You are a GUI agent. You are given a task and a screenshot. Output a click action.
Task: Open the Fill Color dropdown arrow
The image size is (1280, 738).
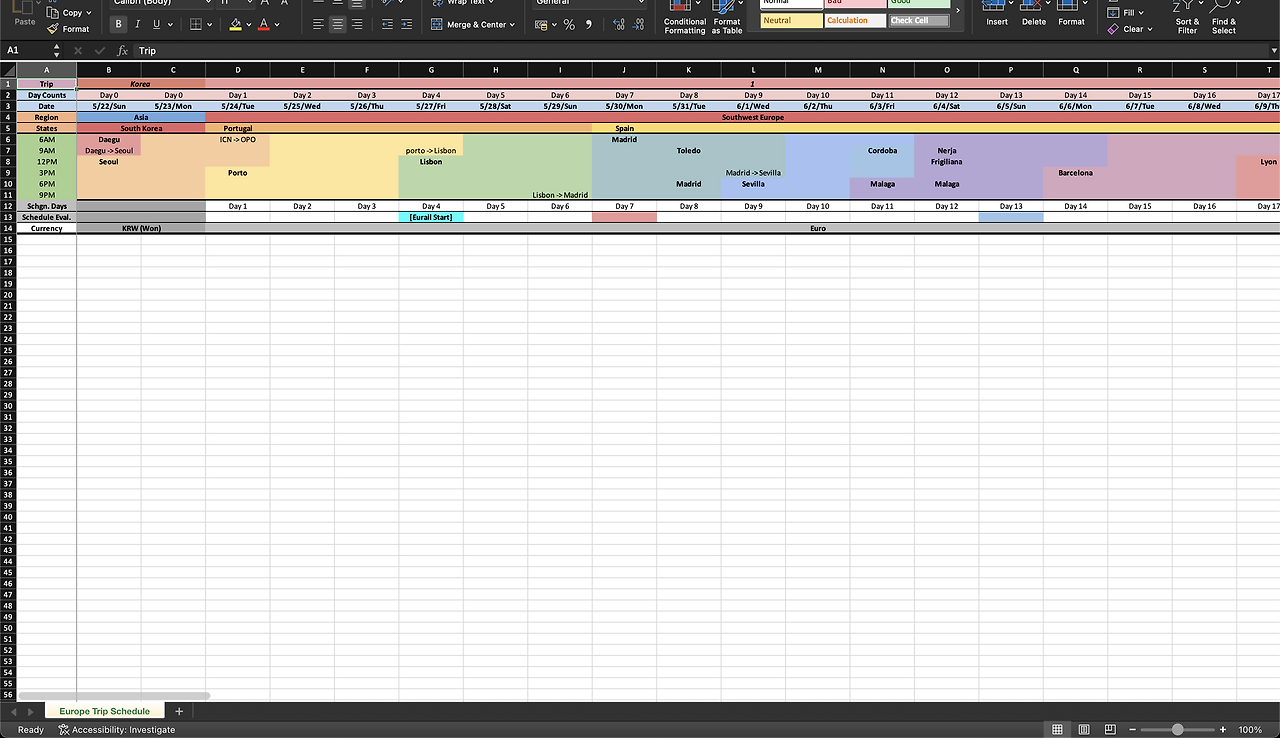pyautogui.click(x=248, y=23)
